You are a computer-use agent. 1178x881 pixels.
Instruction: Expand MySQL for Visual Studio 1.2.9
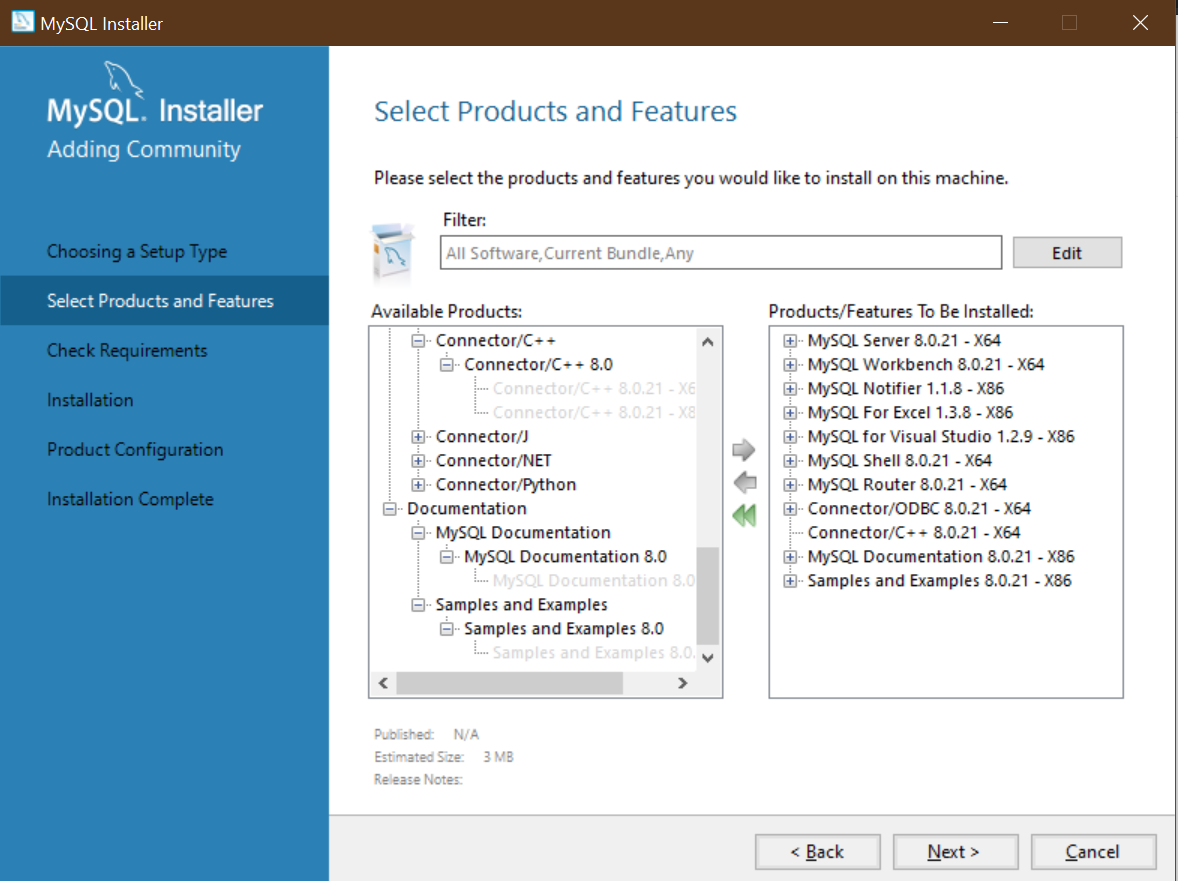790,437
